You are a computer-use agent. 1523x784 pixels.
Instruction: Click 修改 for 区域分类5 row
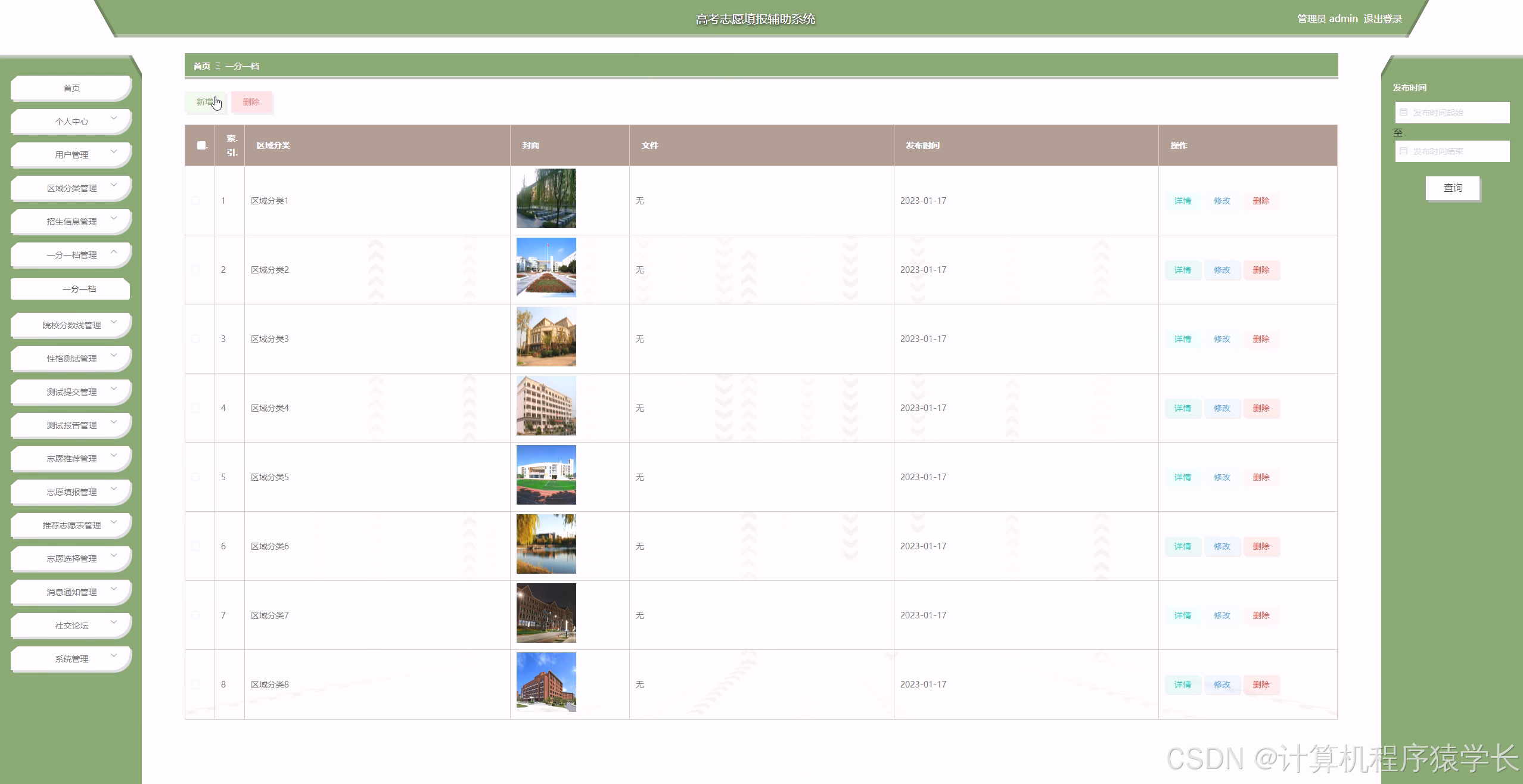pos(1221,477)
